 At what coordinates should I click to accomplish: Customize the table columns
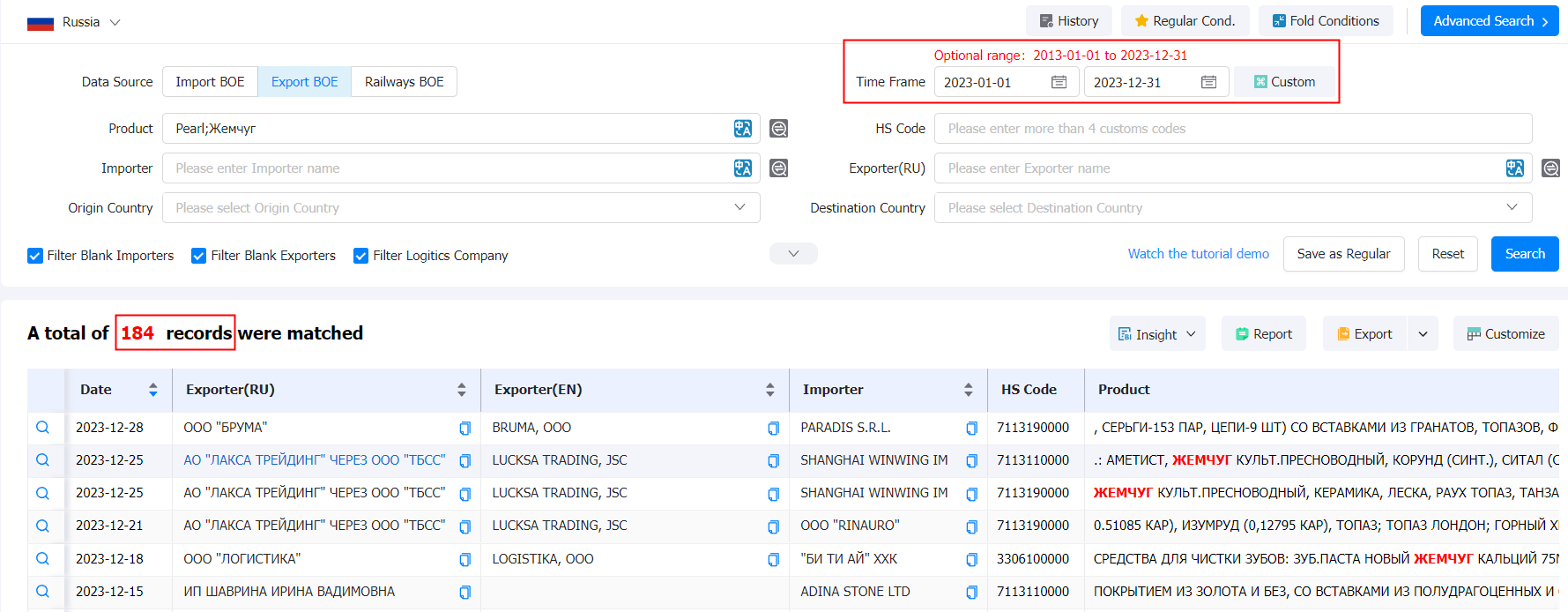pos(1506,334)
